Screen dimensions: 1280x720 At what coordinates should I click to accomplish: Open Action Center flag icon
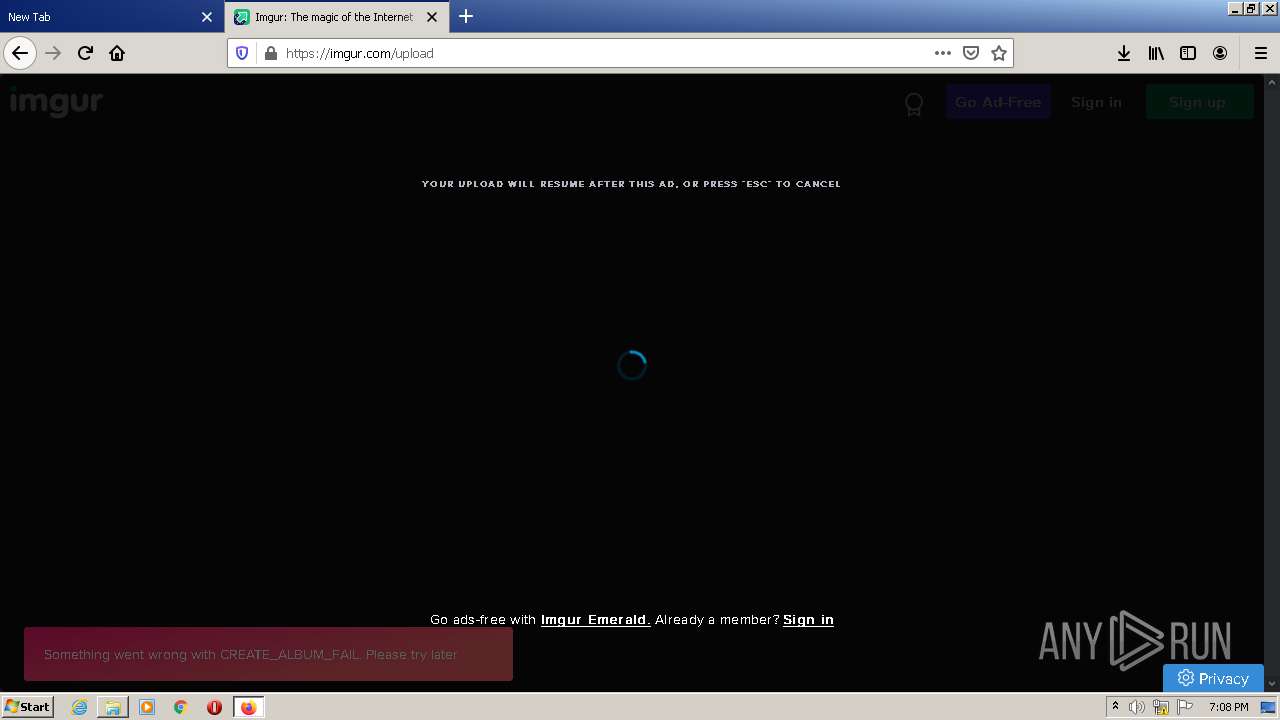point(1185,707)
